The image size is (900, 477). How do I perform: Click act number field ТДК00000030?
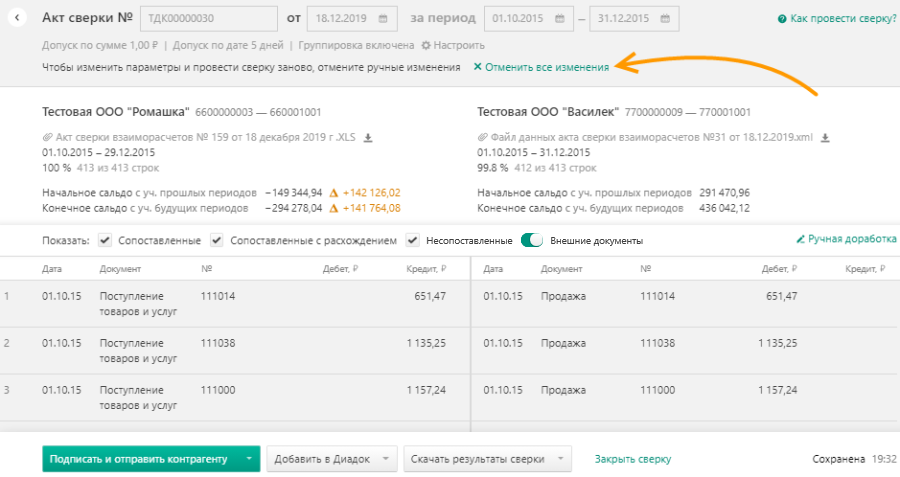coord(208,18)
